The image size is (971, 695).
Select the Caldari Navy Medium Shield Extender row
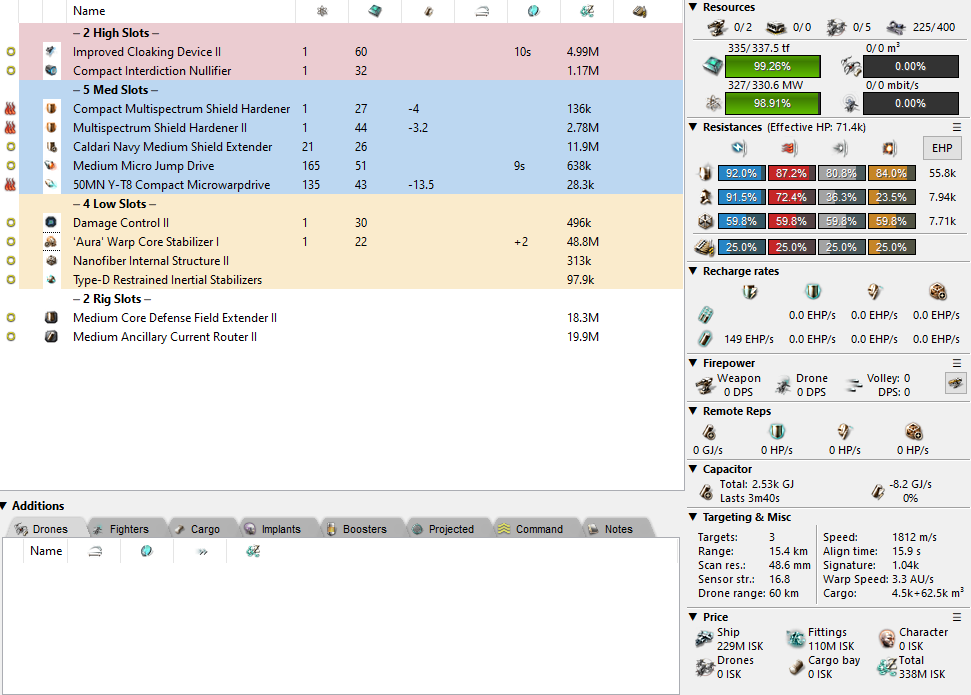click(172, 147)
